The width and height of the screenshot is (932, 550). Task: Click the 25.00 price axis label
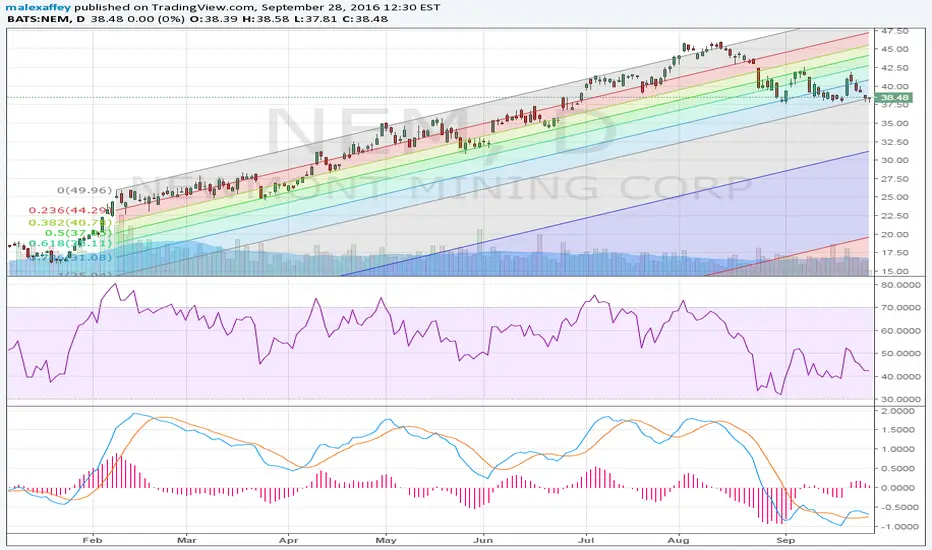coord(895,197)
